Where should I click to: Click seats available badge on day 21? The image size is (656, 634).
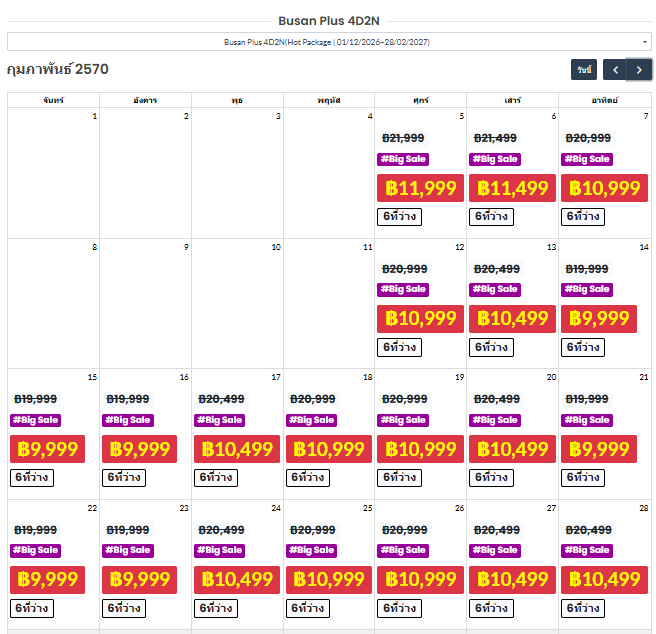[x=583, y=478]
